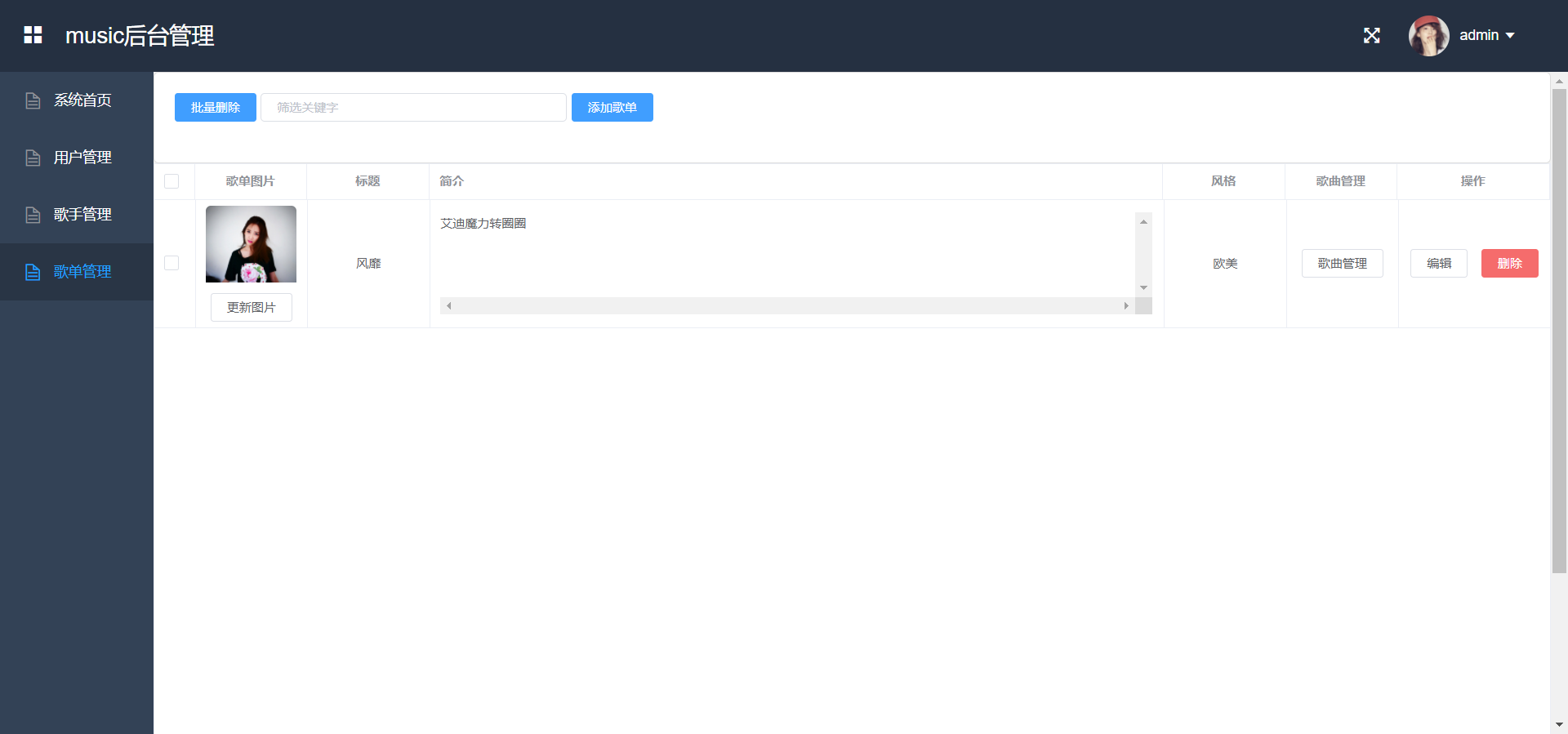Click the description box up arrow
The width and height of the screenshot is (1568, 734).
1144,221
